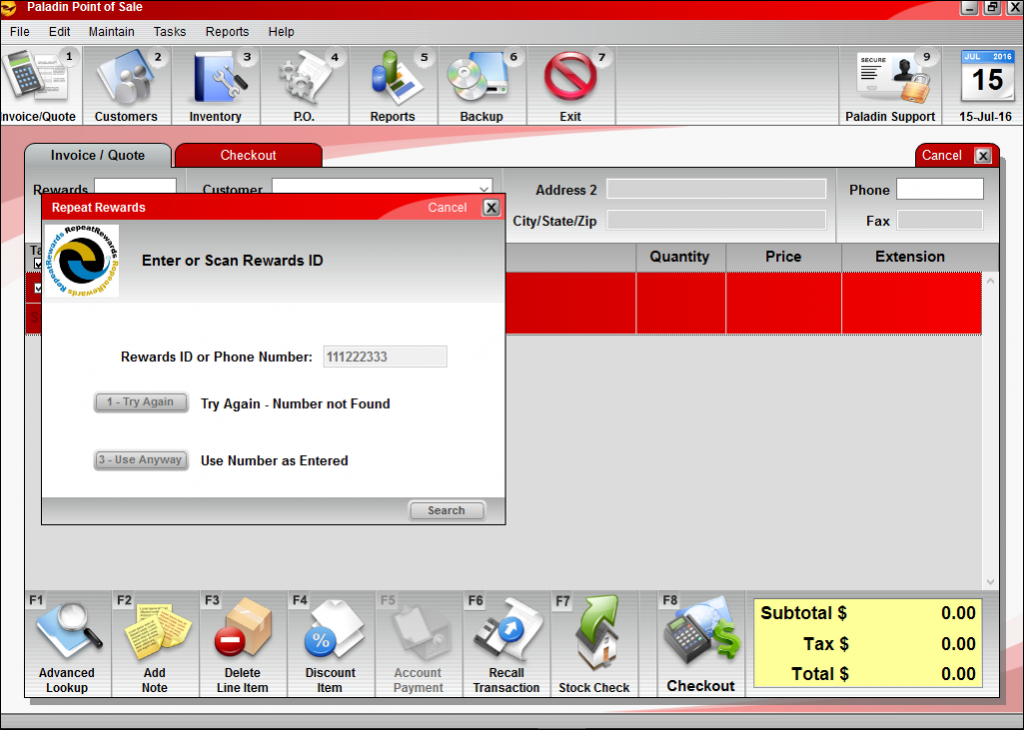This screenshot has width=1024, height=730.
Task: Open the Edit menu
Action: click(x=59, y=31)
